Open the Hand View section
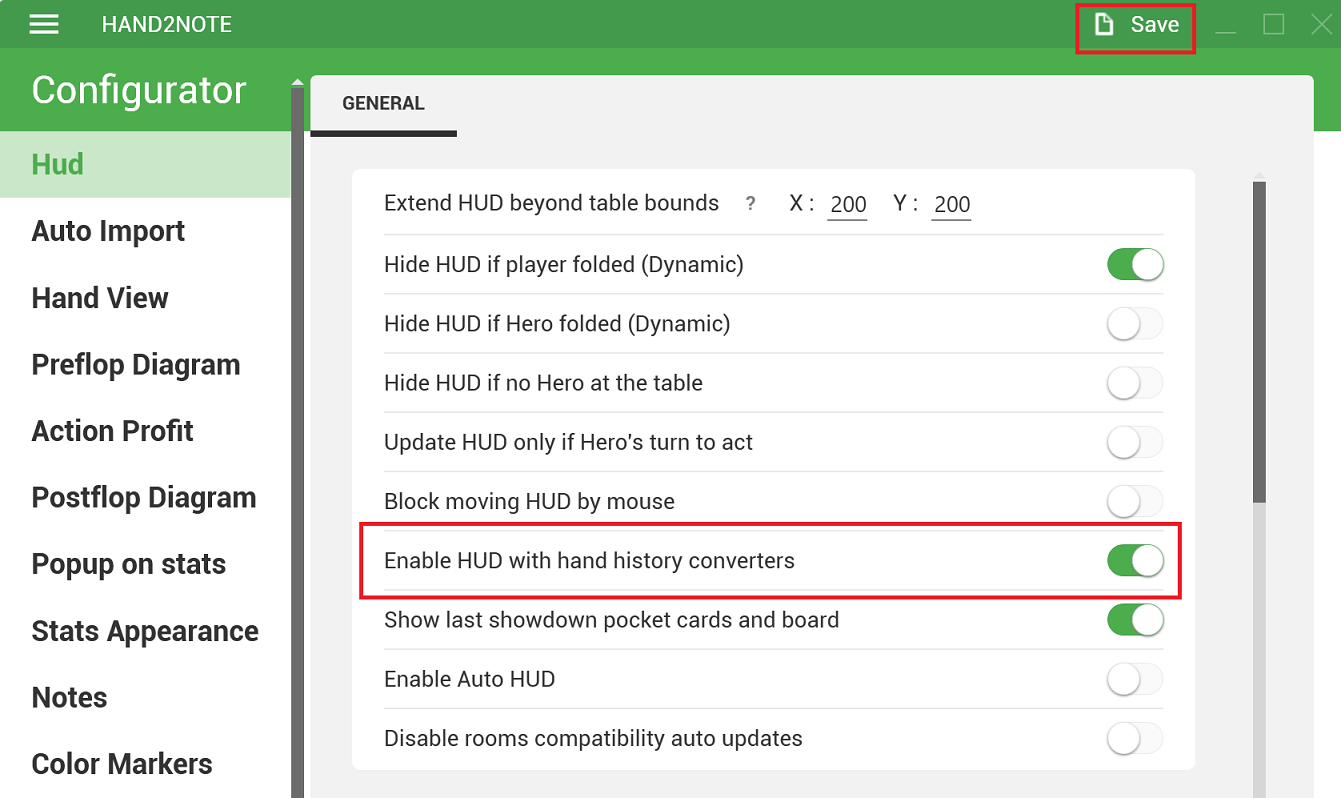The height and width of the screenshot is (798, 1341). pyautogui.click(x=145, y=298)
